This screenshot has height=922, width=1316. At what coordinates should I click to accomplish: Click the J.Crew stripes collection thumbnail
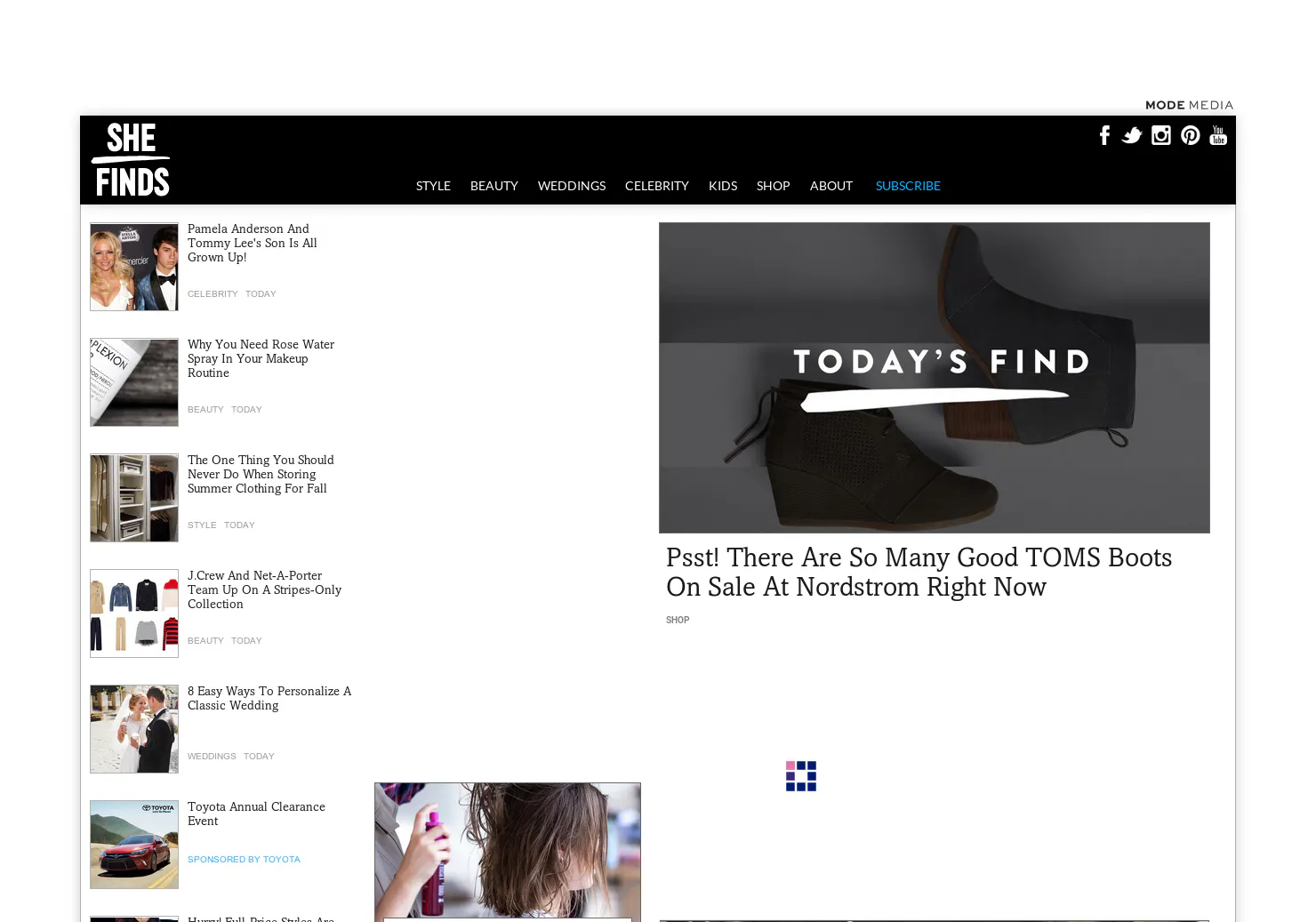click(x=134, y=613)
